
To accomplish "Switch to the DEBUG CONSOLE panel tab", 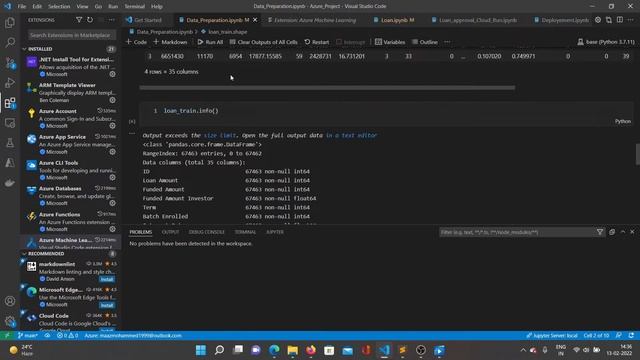I will [207, 232].
